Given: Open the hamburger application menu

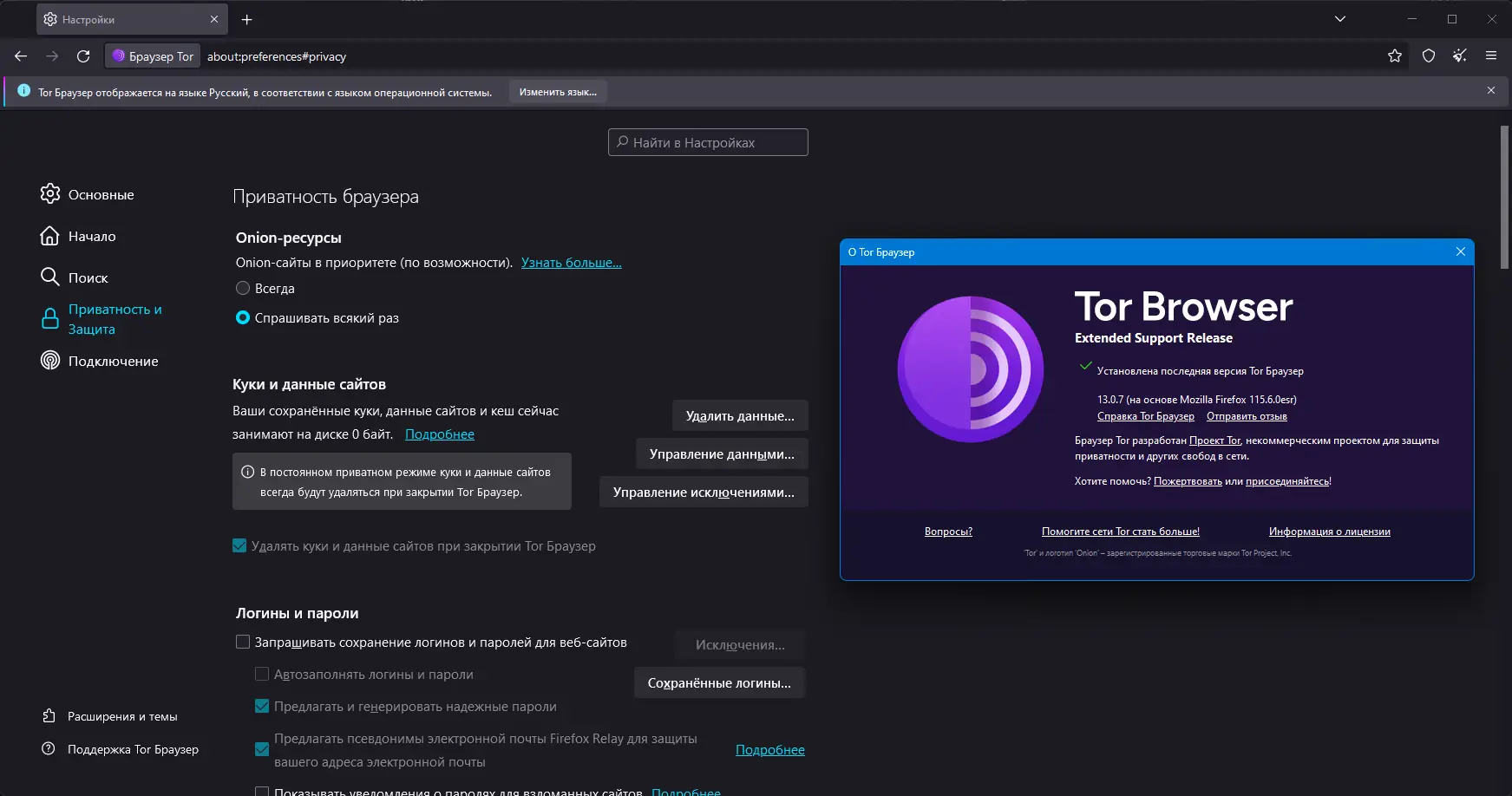Looking at the screenshot, I should [x=1491, y=56].
